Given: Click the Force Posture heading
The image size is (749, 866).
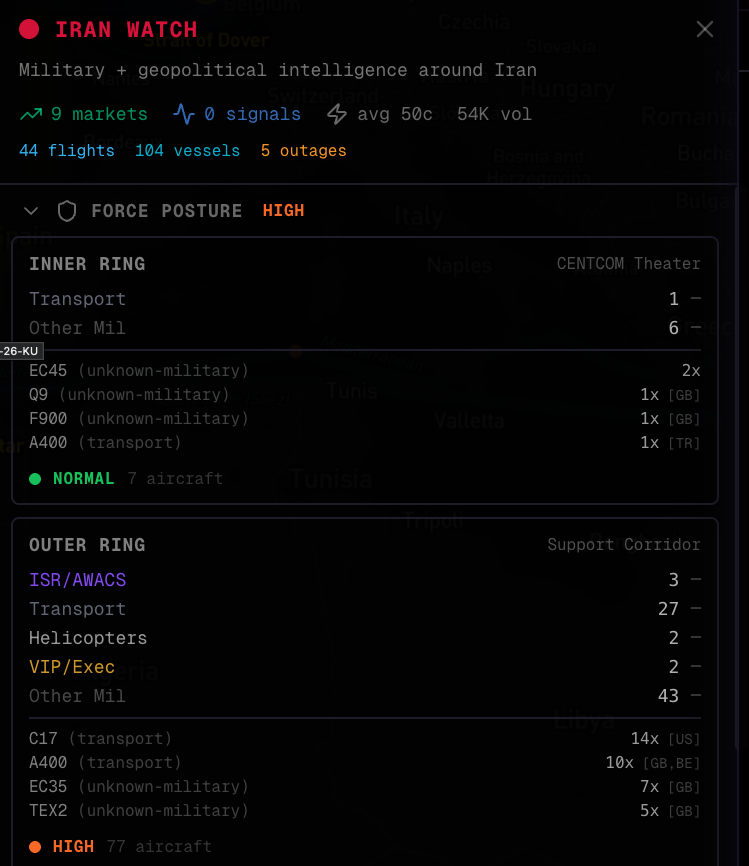Looking at the screenshot, I should click(167, 211).
